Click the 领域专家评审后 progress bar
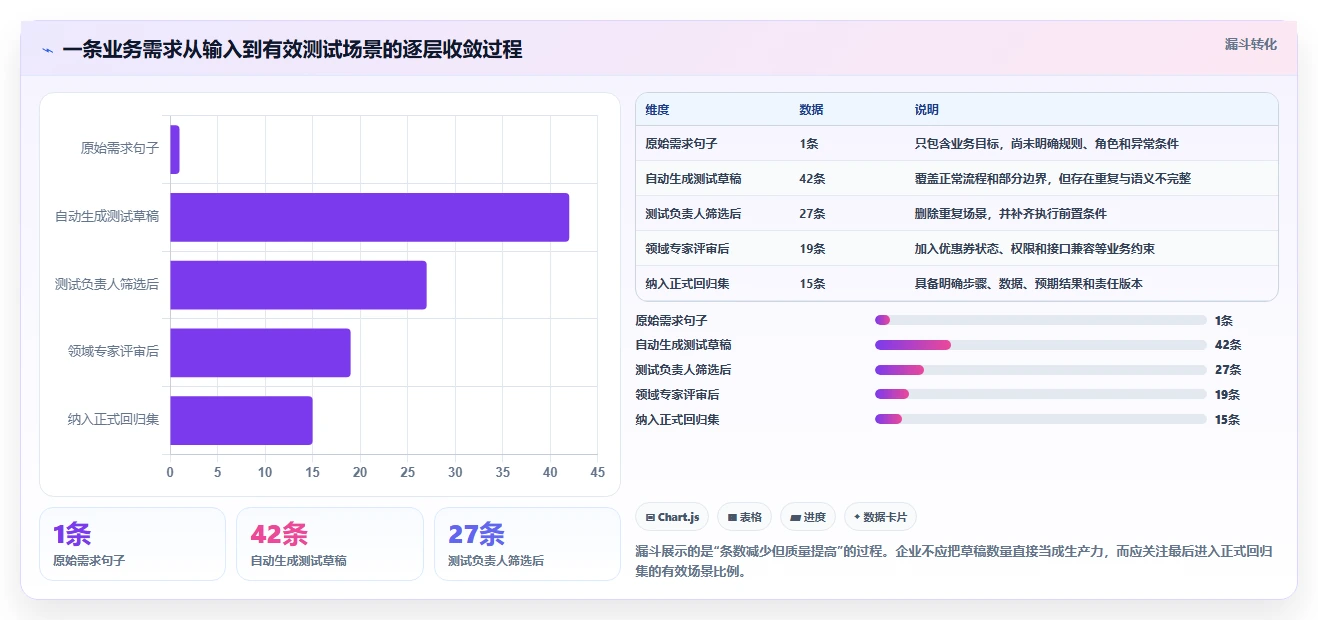 click(x=1040, y=395)
